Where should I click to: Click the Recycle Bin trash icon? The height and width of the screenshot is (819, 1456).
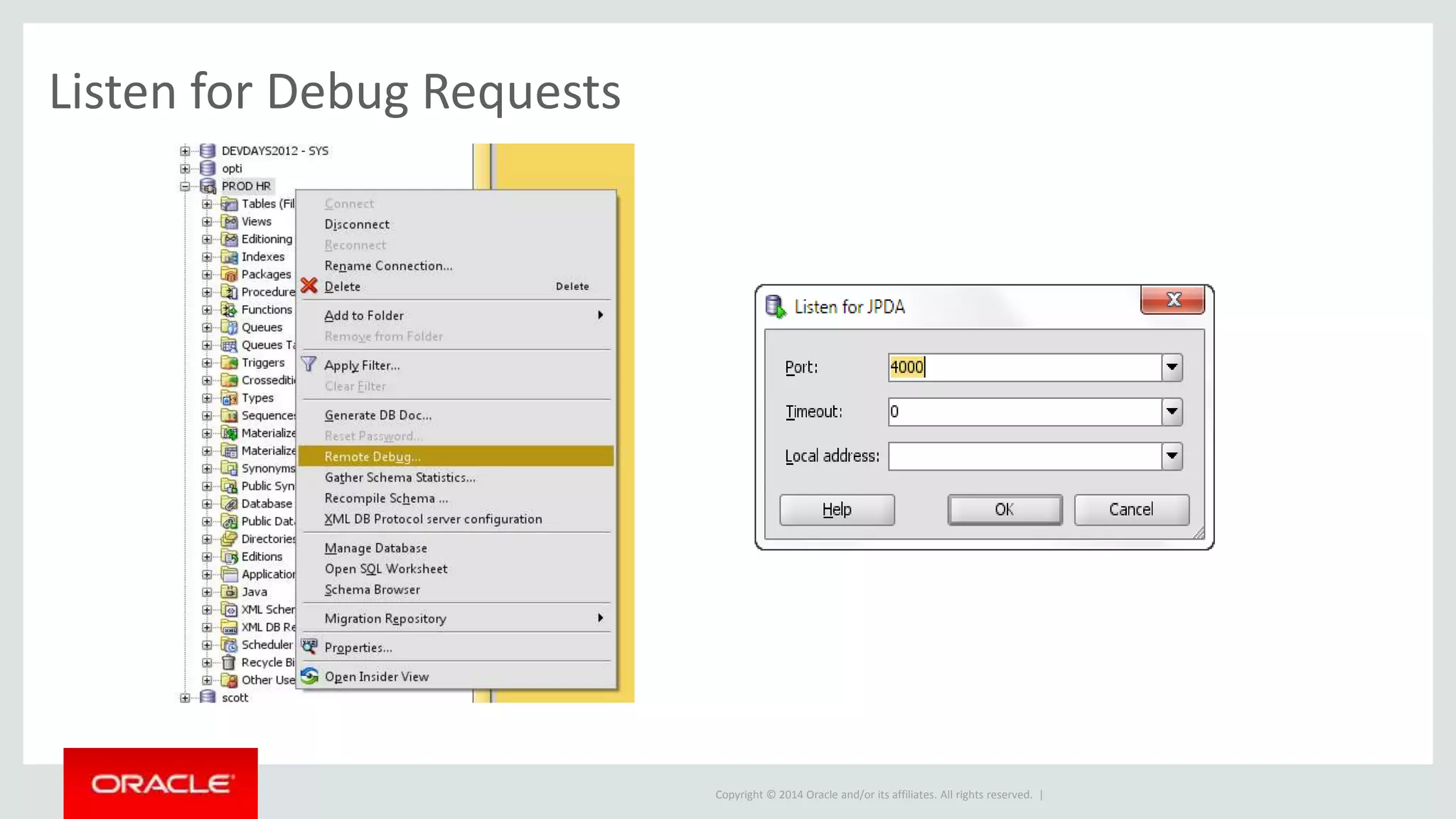(x=229, y=663)
